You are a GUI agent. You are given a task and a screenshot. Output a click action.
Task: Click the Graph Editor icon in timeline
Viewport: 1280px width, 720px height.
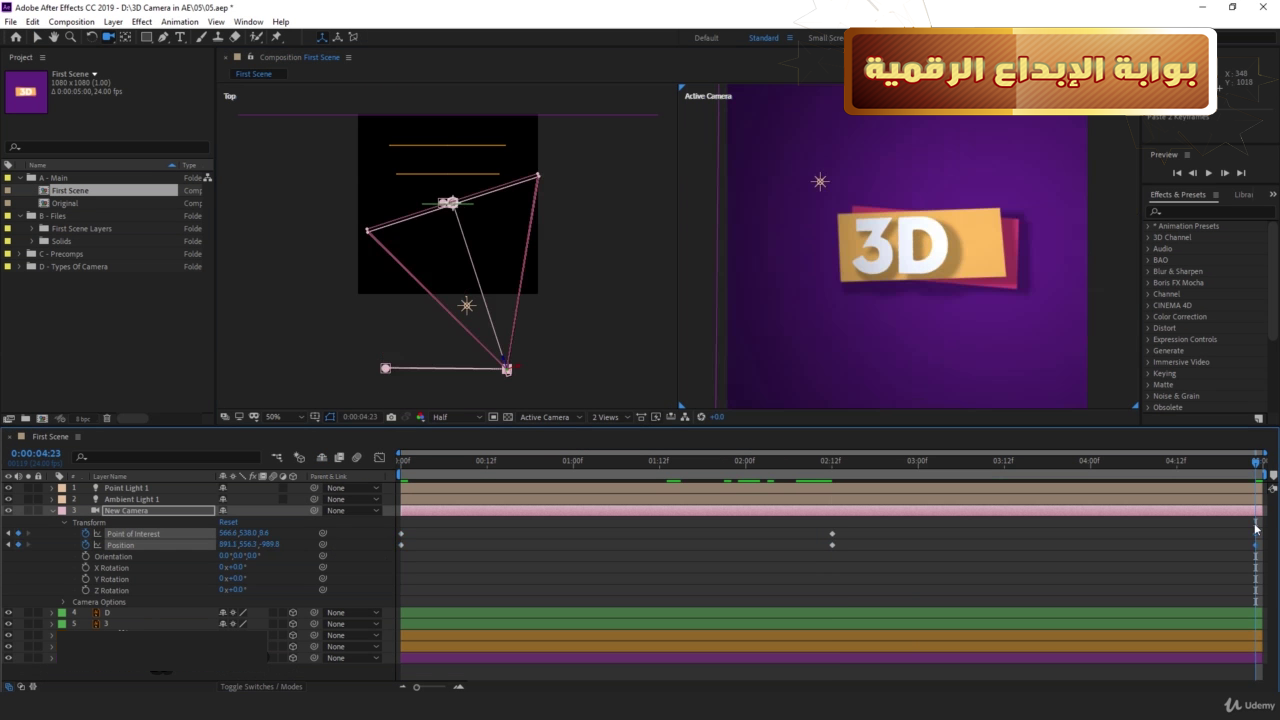379,457
